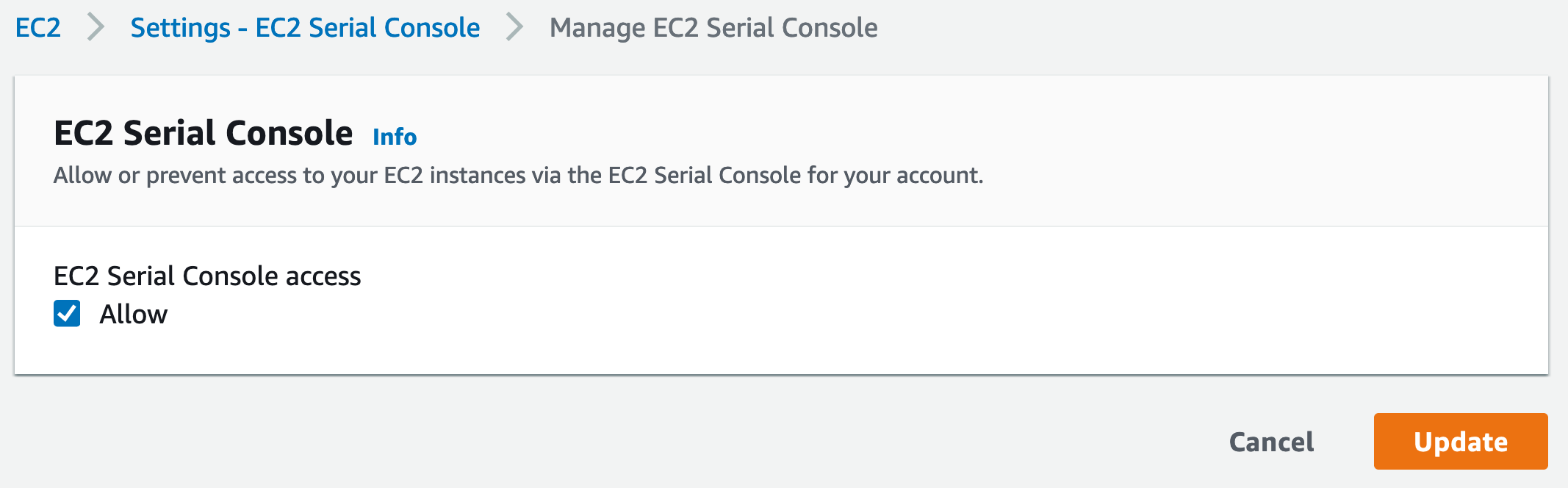This screenshot has width=1568, height=488.
Task: Open the Info link beside the panel heading
Action: coord(395,137)
